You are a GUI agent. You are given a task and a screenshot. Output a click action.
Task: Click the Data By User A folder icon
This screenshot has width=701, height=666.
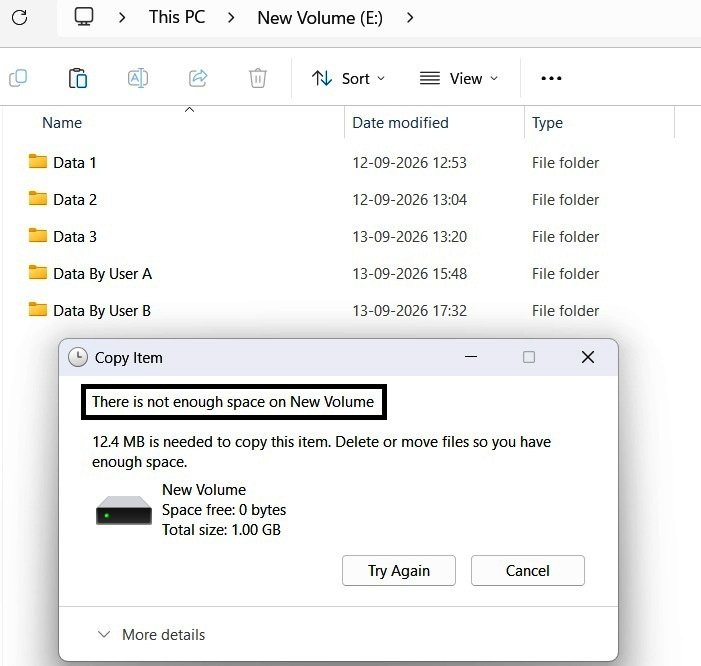pyautogui.click(x=38, y=273)
